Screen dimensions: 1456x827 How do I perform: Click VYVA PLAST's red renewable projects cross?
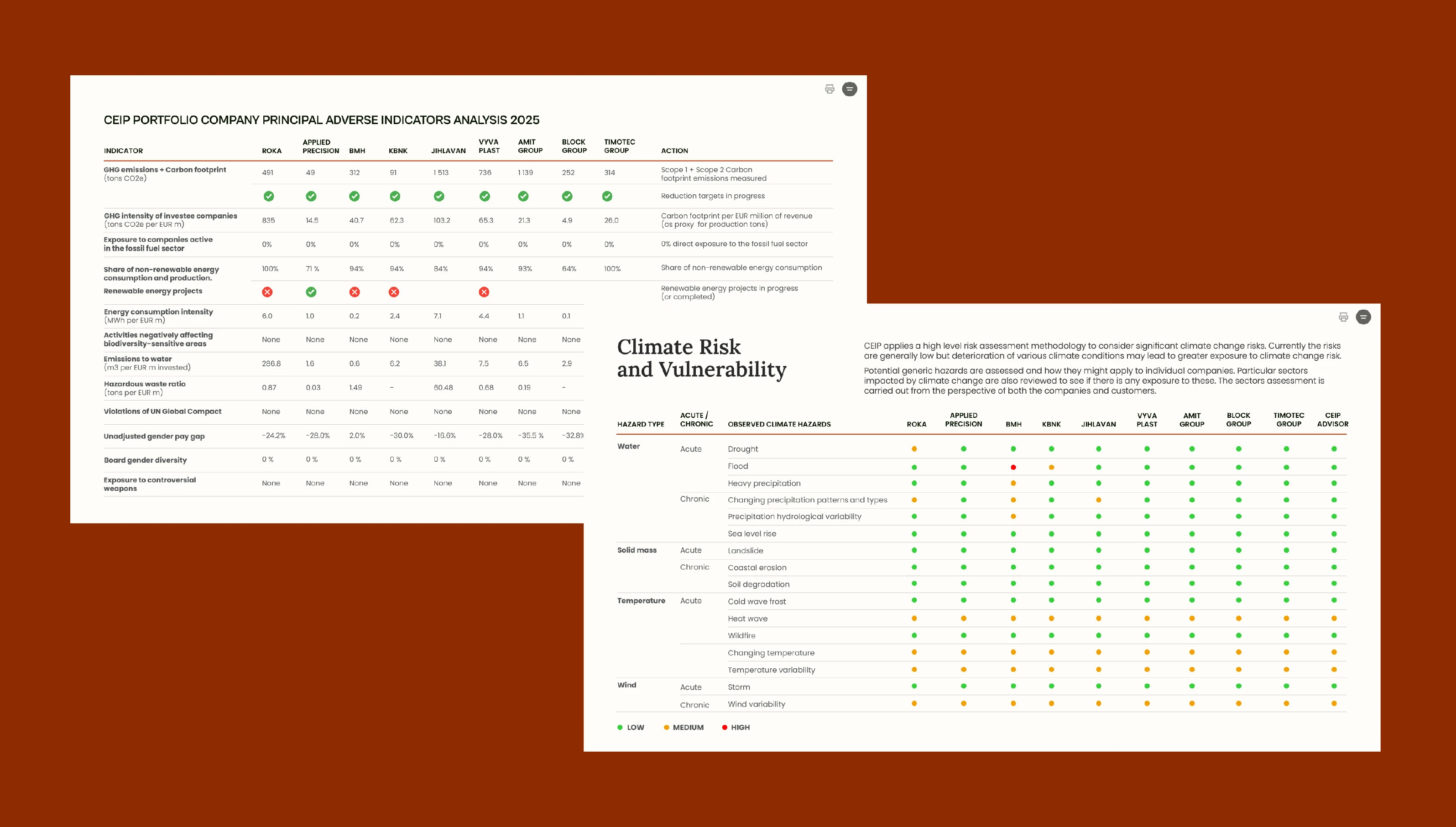[484, 292]
